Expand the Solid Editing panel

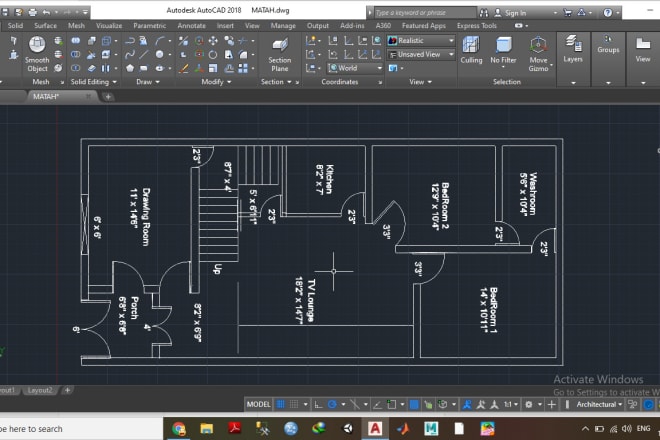[93, 82]
